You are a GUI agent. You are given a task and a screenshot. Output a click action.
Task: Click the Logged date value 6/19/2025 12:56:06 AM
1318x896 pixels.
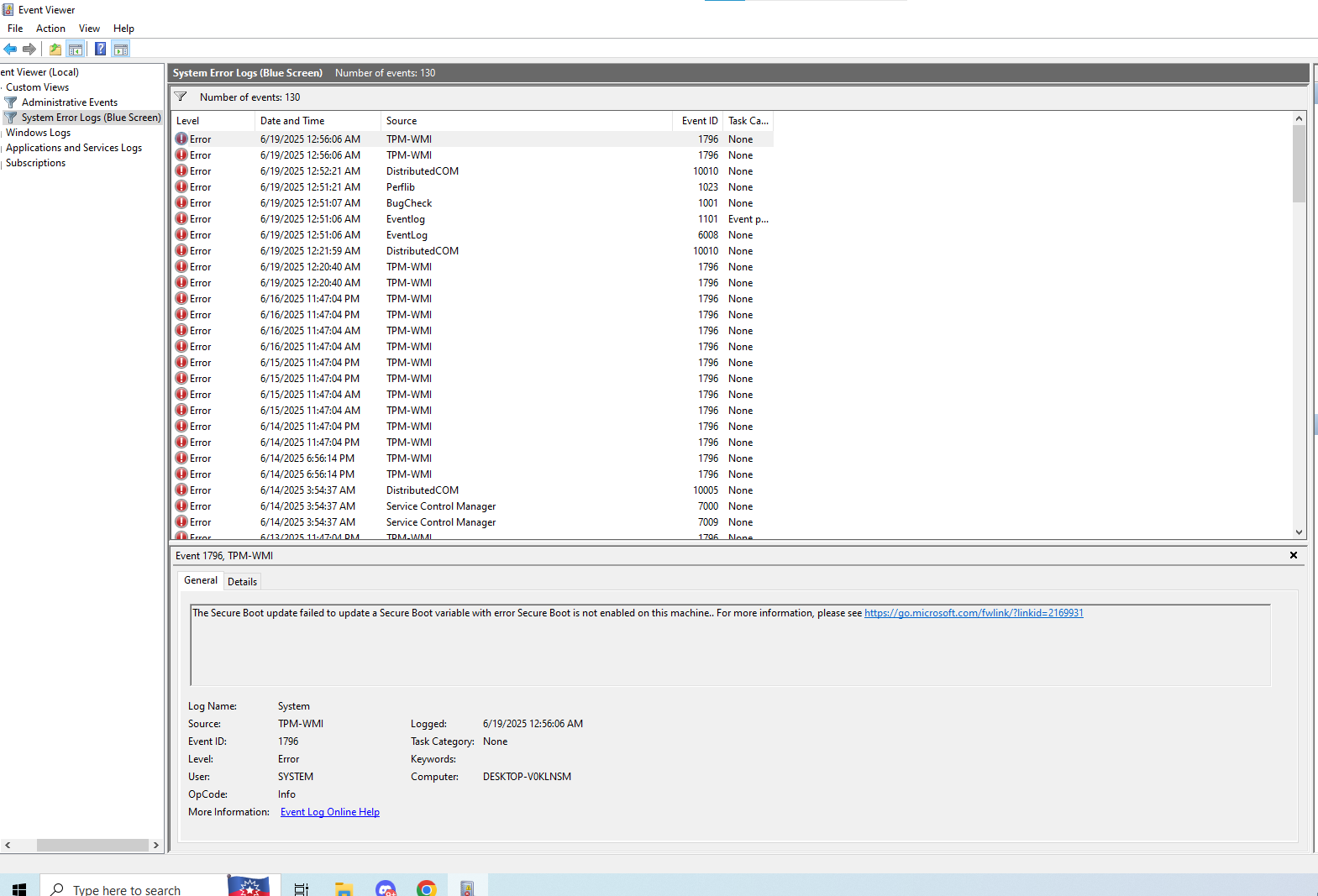coord(533,724)
